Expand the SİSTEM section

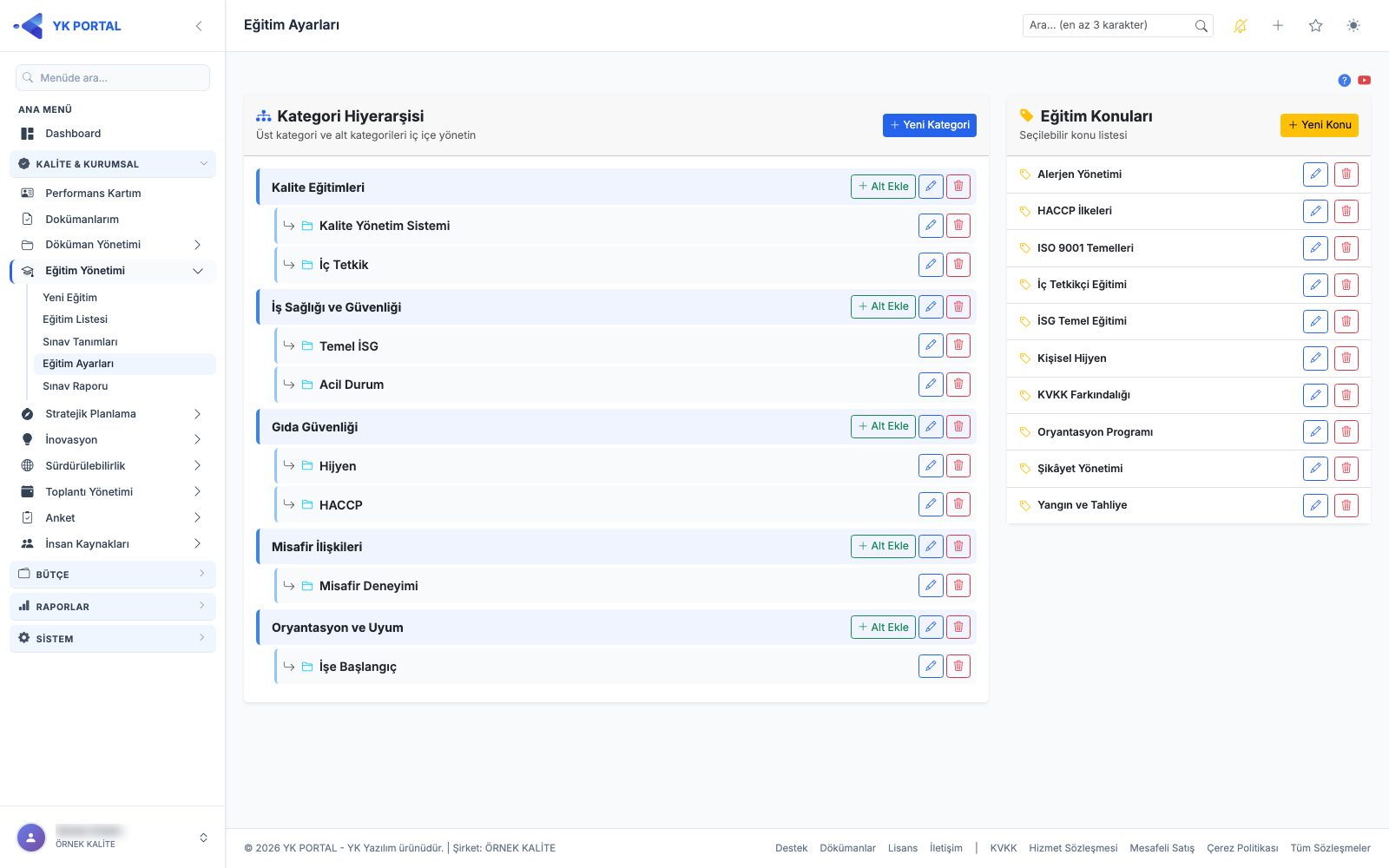[113, 639]
